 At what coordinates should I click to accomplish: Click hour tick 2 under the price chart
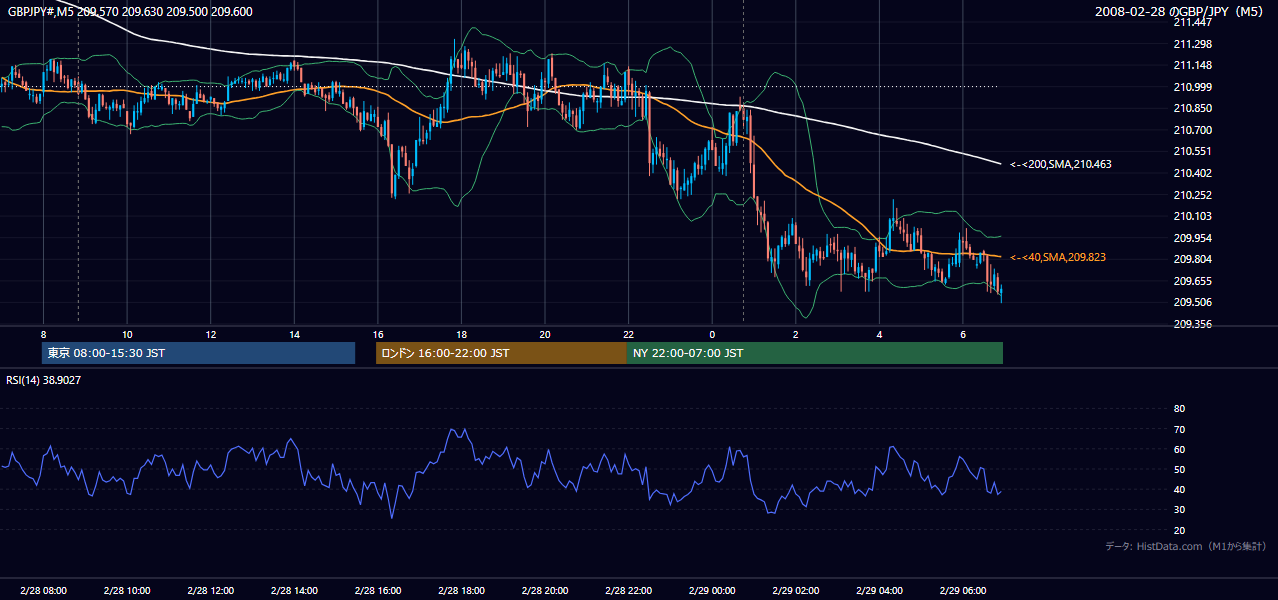[795, 333]
